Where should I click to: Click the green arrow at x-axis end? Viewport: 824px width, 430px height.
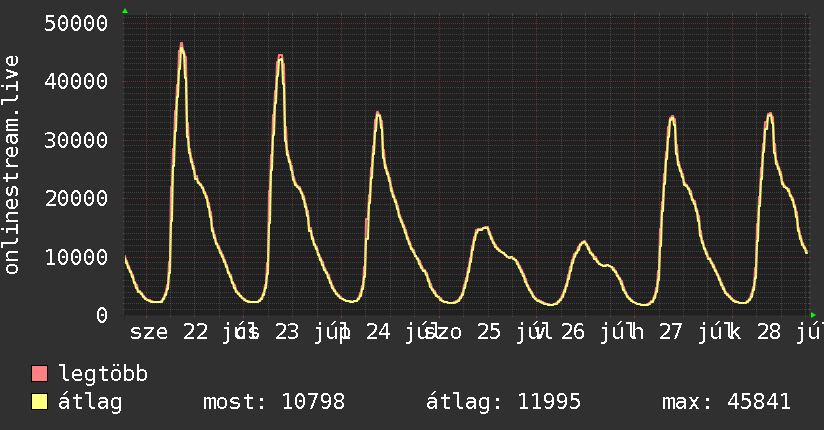813,315
